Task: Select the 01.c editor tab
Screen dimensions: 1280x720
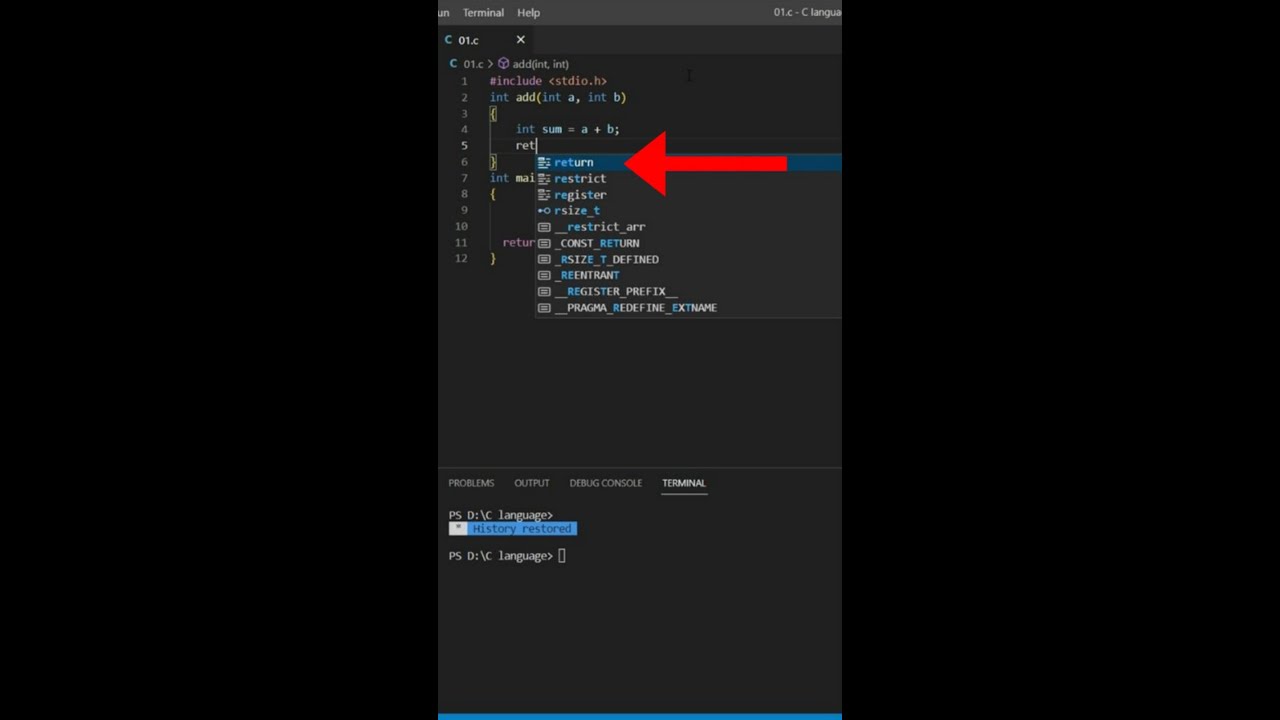Action: [485, 40]
